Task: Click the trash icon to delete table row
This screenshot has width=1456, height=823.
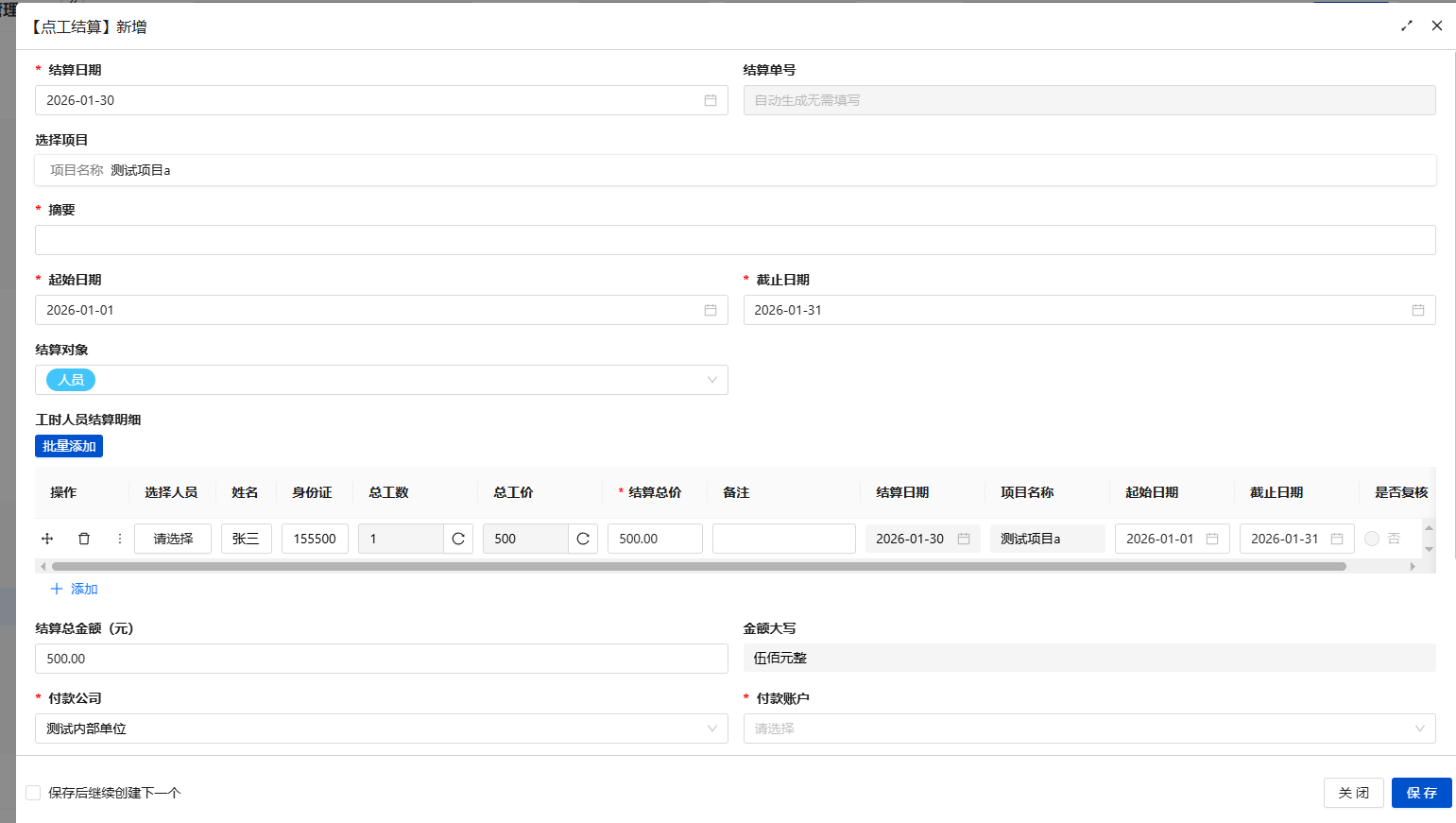Action: (84, 539)
